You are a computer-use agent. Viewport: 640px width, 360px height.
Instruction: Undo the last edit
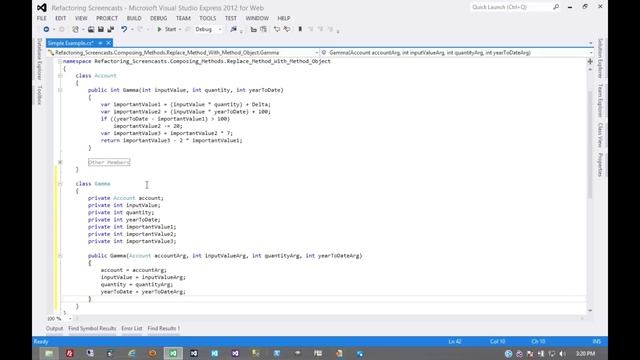pos(124,29)
